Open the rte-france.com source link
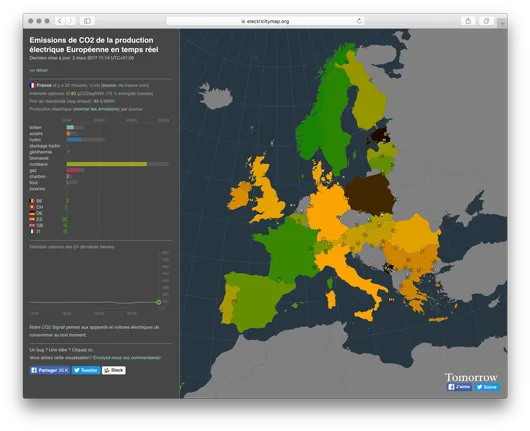 tap(125, 85)
